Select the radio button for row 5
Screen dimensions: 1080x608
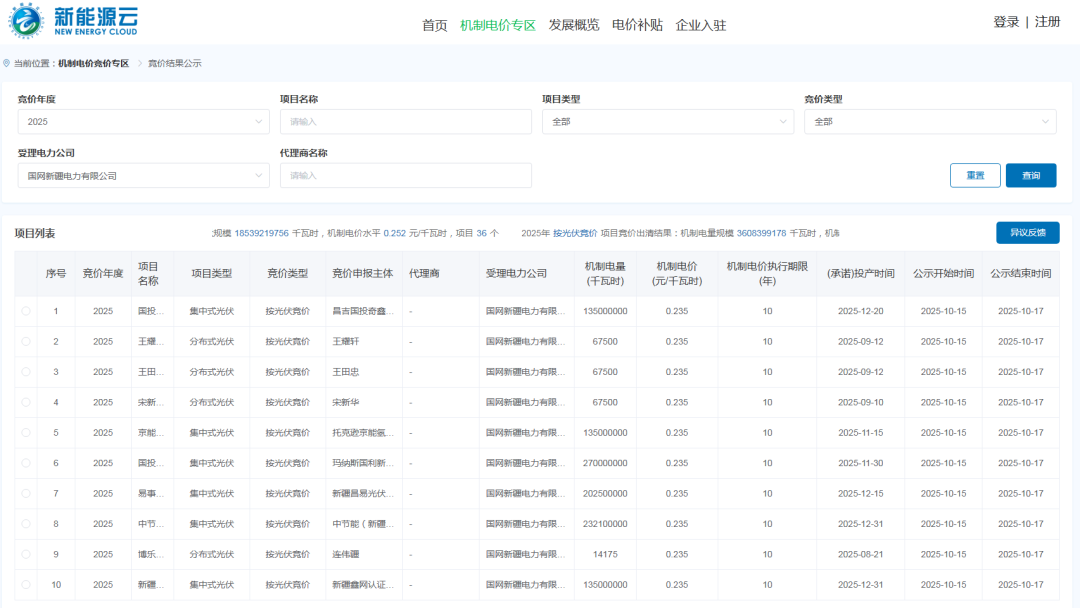(26, 433)
